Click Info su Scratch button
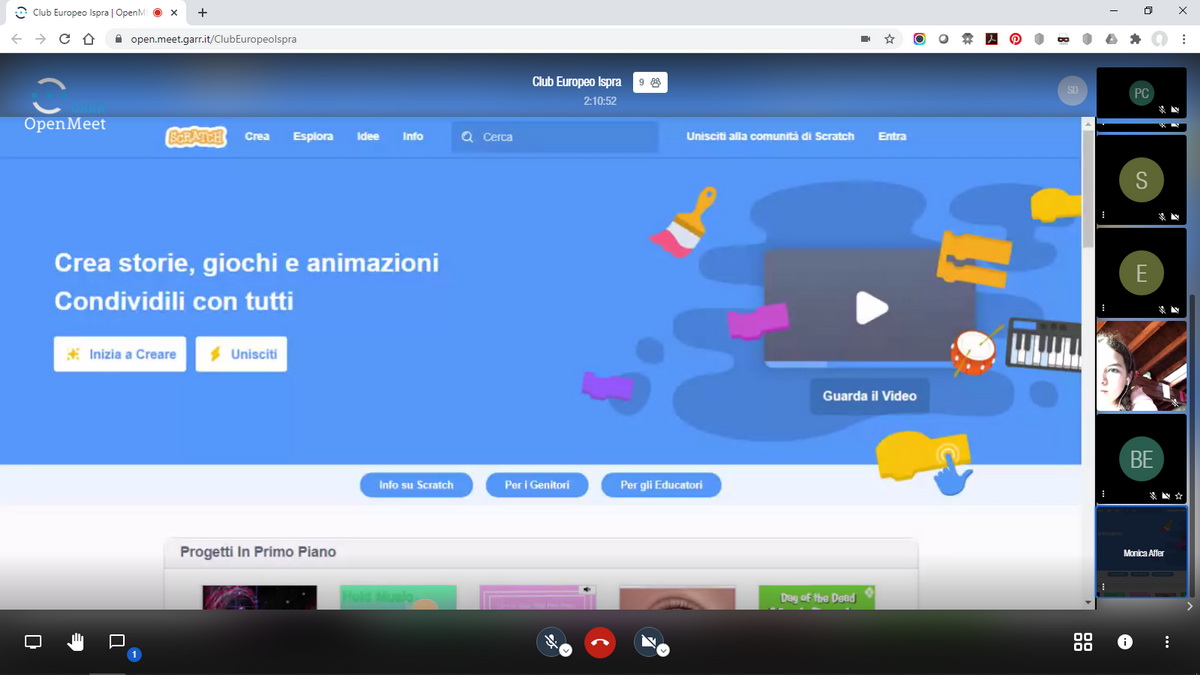The width and height of the screenshot is (1200, 675). click(416, 485)
